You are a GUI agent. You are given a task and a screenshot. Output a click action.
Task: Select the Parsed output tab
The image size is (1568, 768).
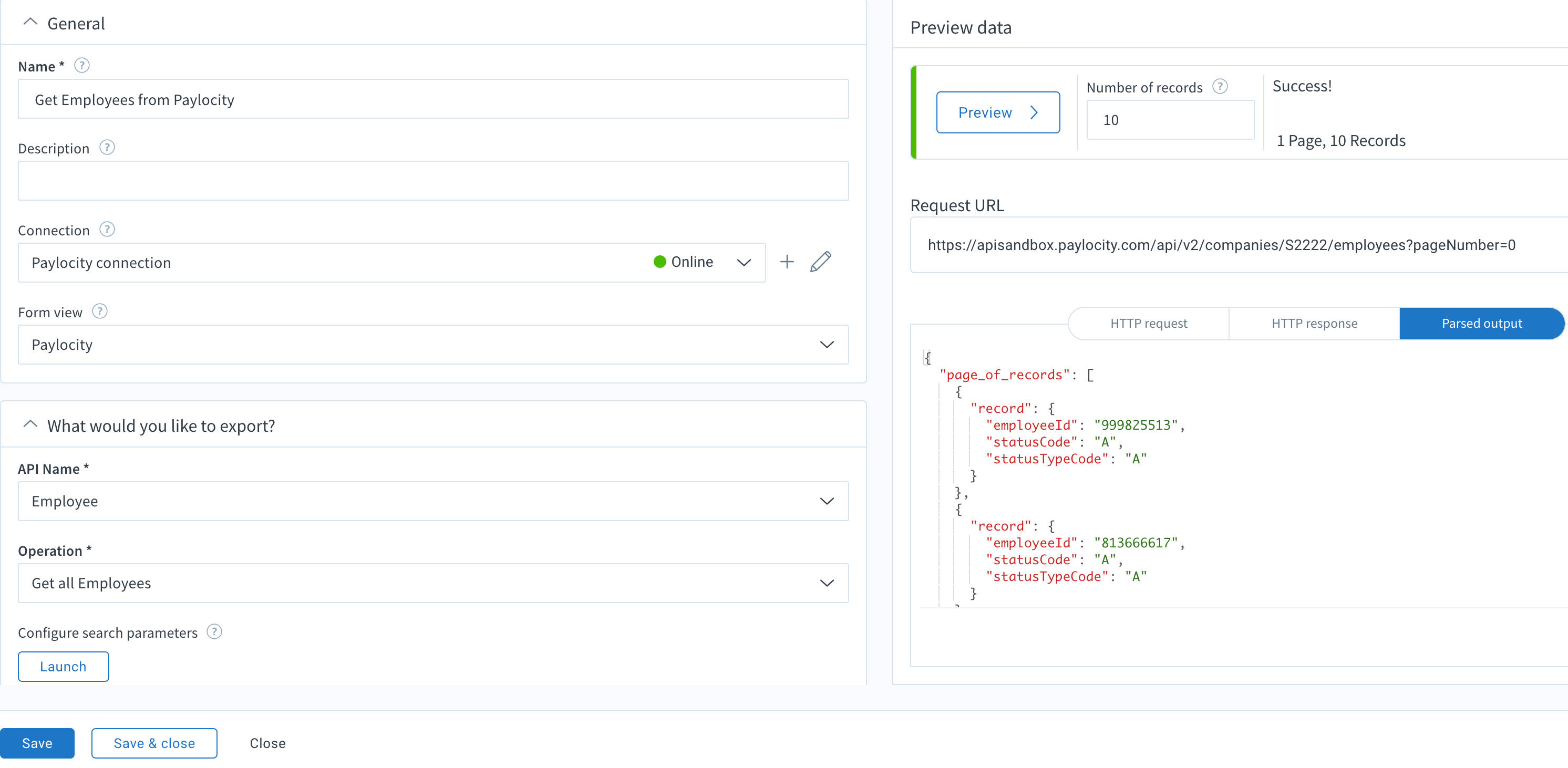(x=1482, y=323)
